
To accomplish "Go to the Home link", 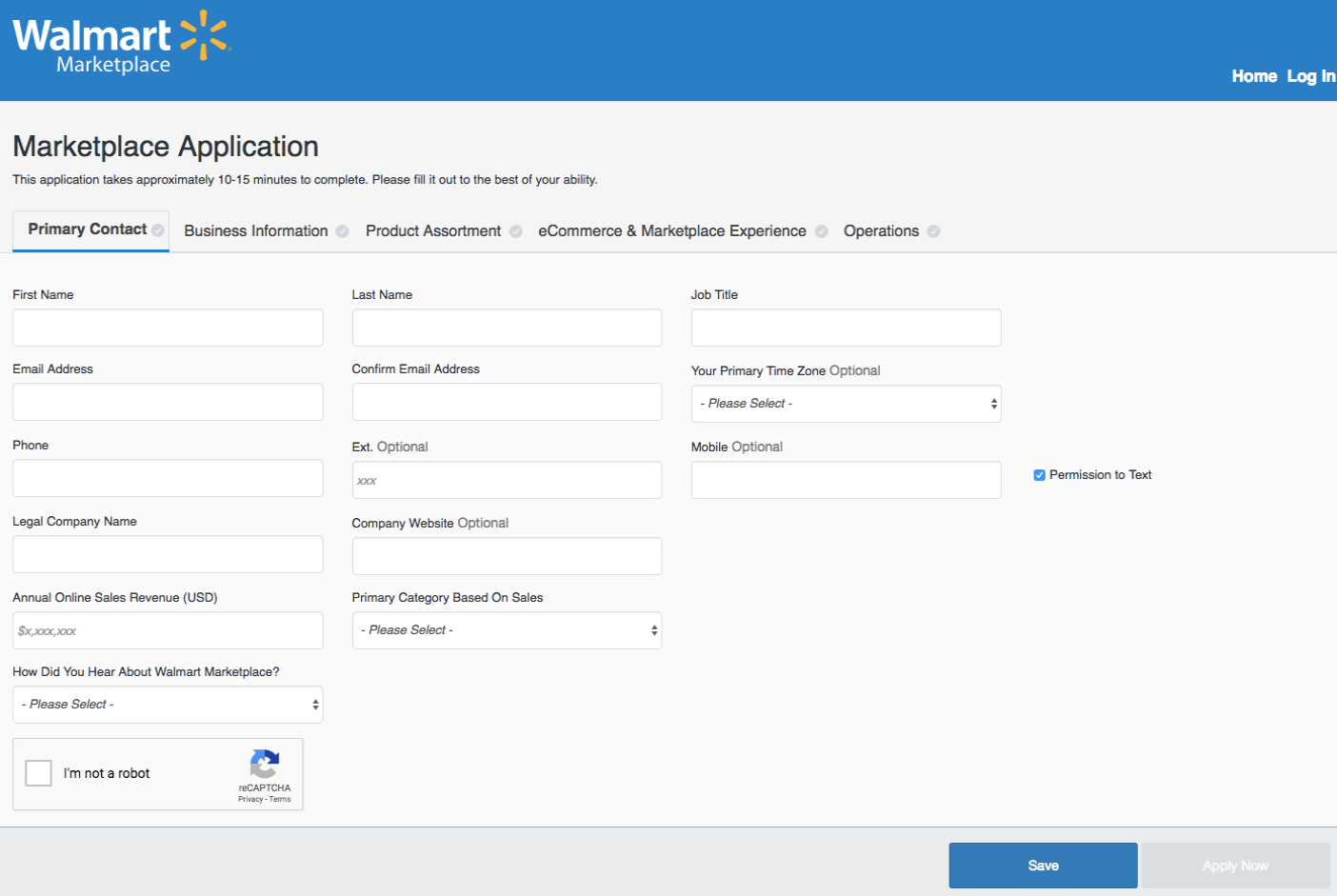I will coord(1254,76).
